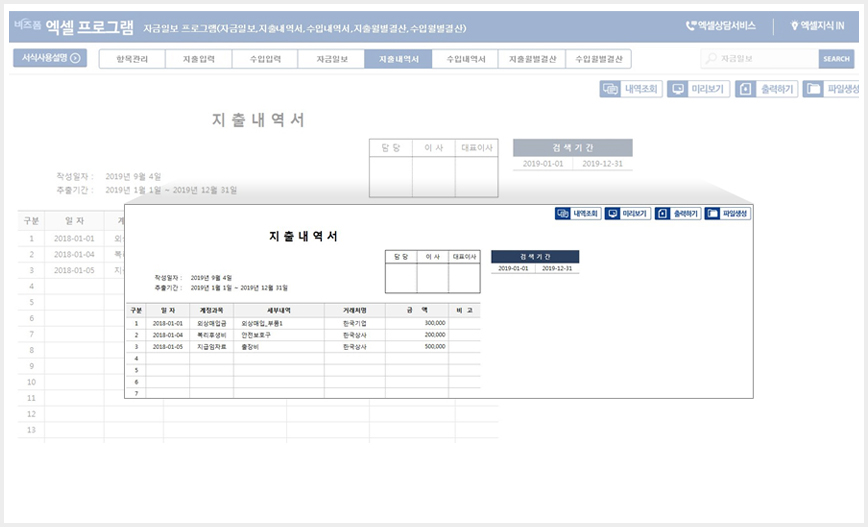Click the 안전보호구 detail cell

[x=278, y=335]
